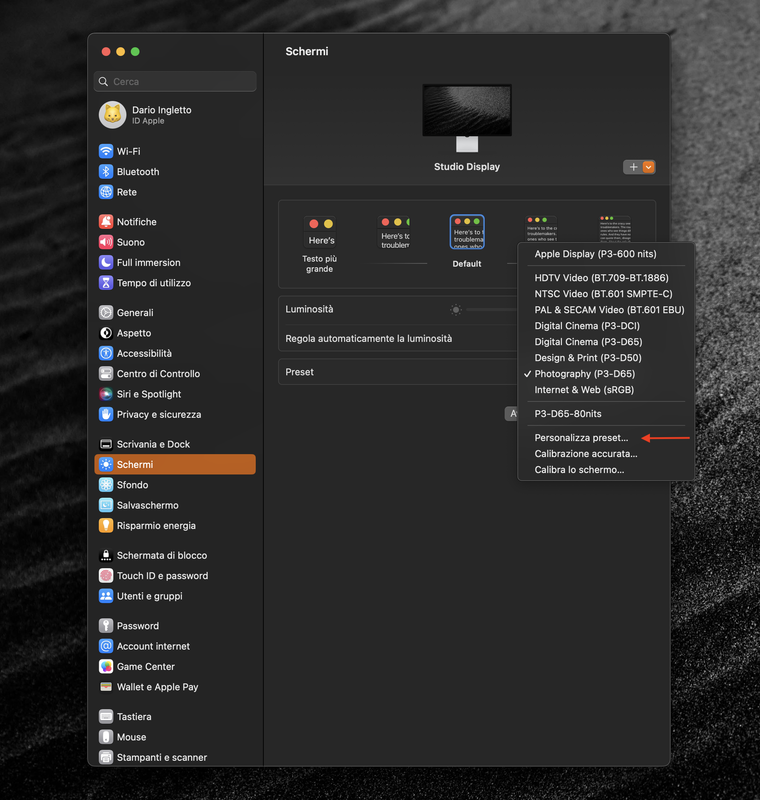The image size is (760, 800).
Task: Select Testo più grande resolution thumbnail
Action: (x=320, y=233)
